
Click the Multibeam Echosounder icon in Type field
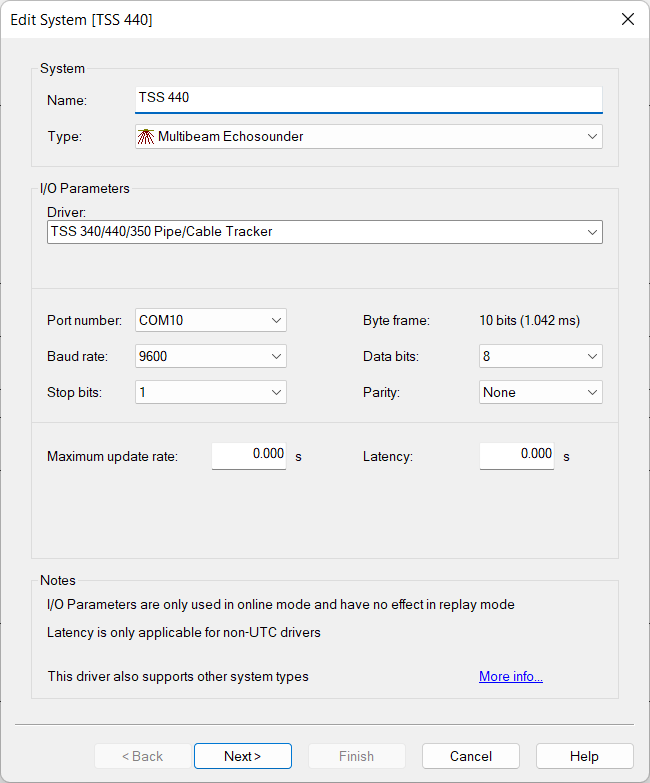click(146, 136)
